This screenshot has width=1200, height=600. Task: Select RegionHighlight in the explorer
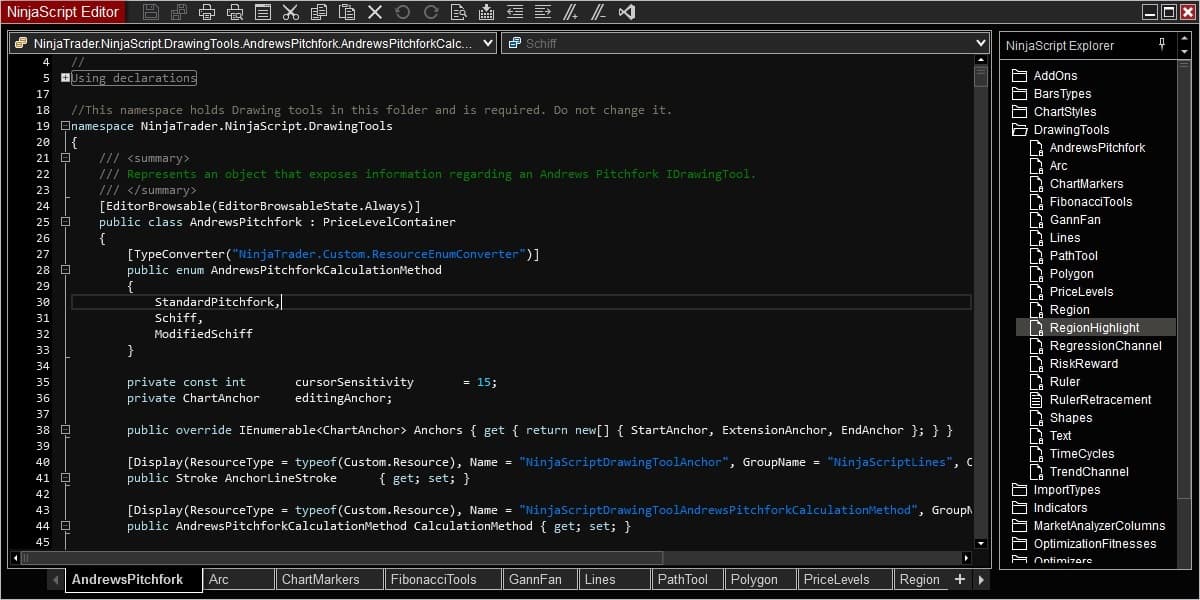tap(1094, 327)
